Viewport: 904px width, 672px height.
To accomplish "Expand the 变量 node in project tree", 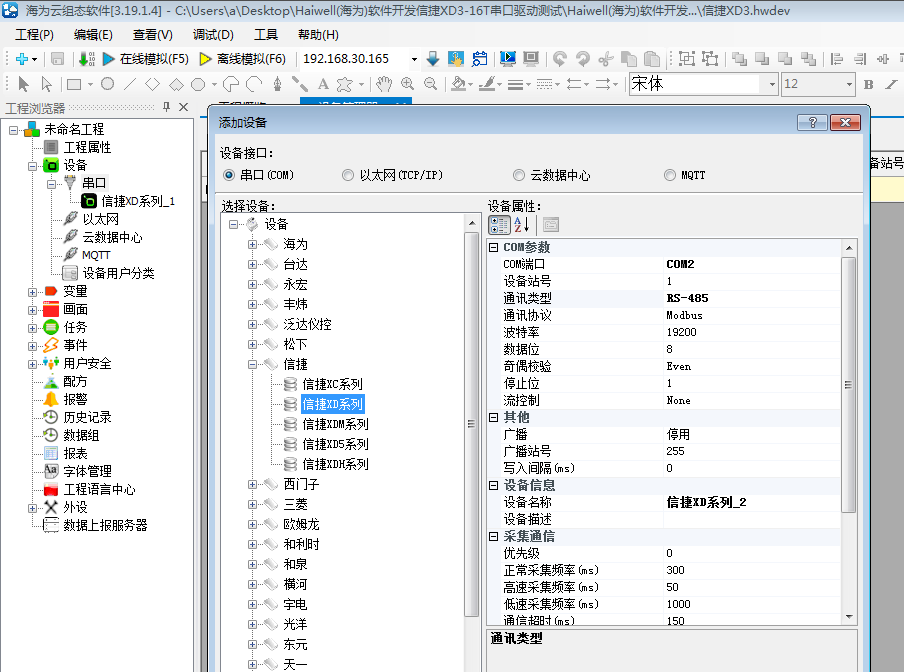I will (x=32, y=292).
